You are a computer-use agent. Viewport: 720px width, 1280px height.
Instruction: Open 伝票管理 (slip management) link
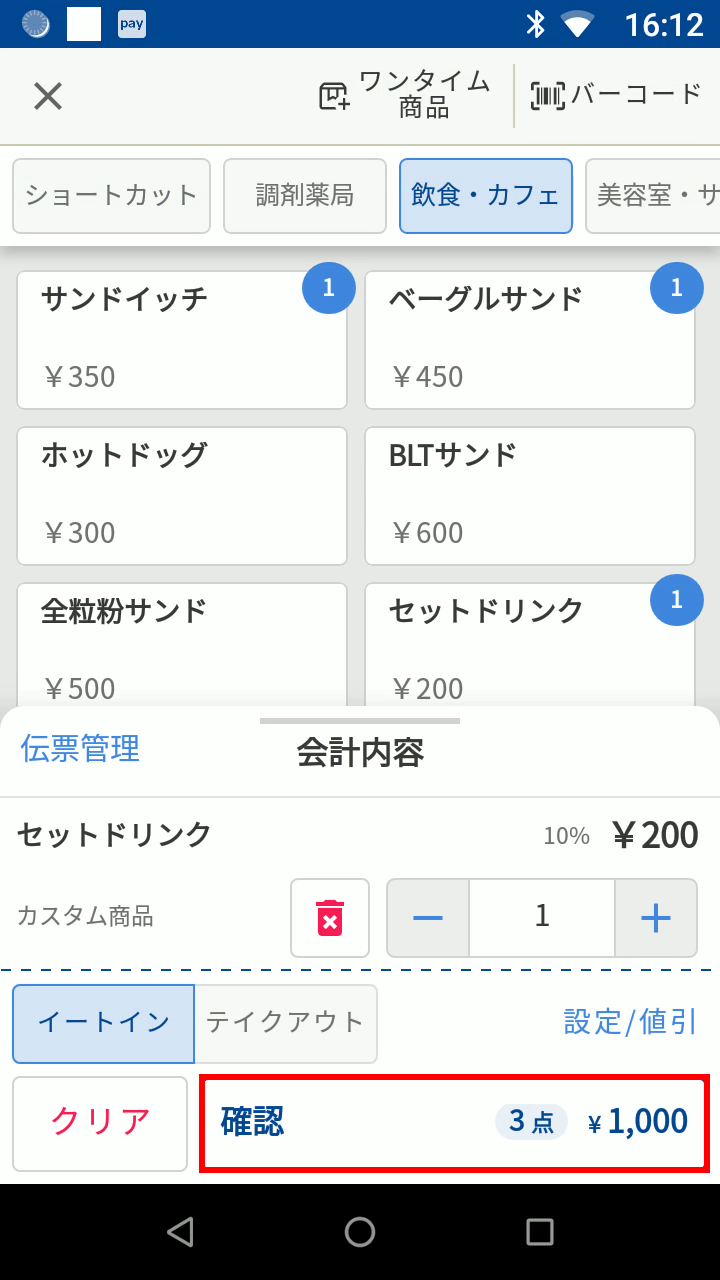click(x=80, y=749)
